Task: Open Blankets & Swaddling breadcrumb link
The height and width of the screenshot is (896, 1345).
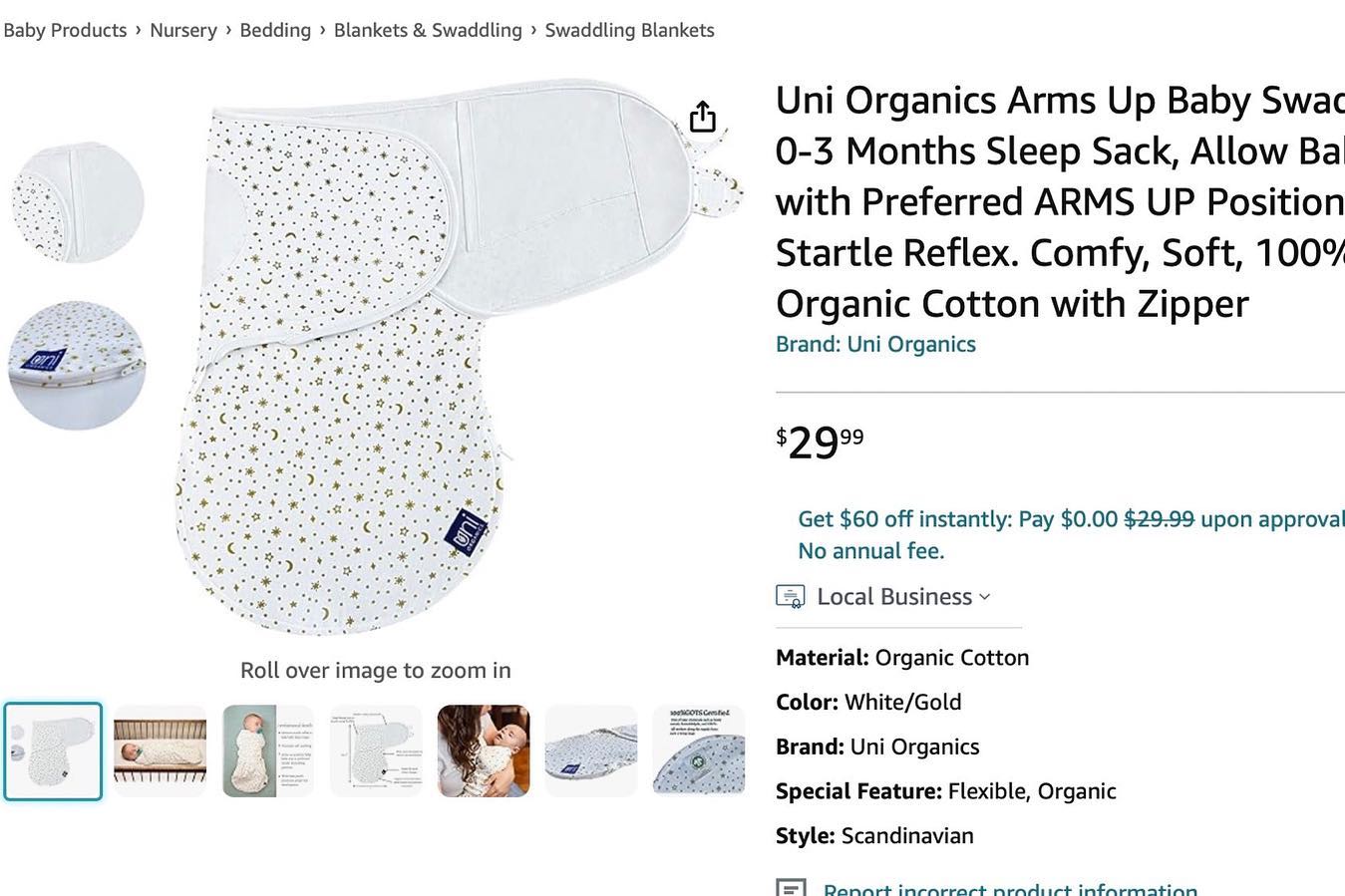Action: point(428,30)
